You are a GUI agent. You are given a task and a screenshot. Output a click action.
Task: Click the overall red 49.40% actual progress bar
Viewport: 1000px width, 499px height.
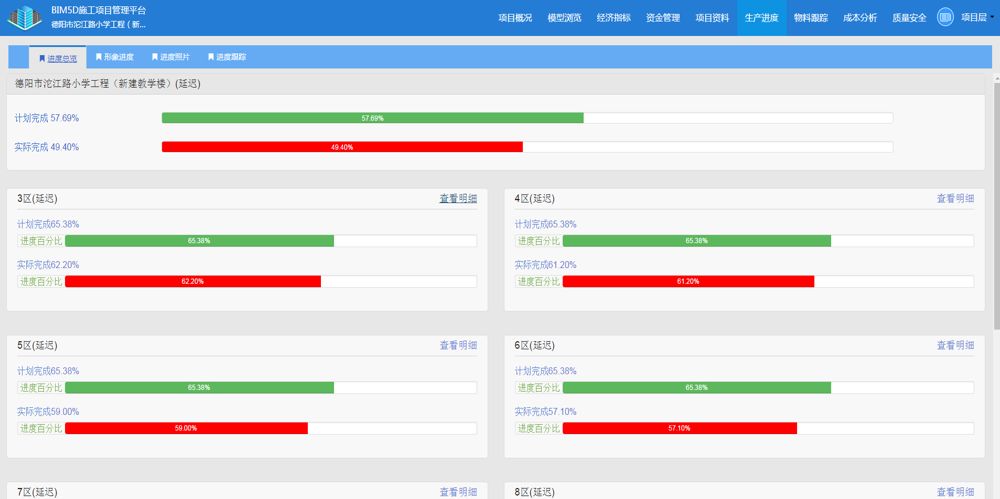coord(342,147)
